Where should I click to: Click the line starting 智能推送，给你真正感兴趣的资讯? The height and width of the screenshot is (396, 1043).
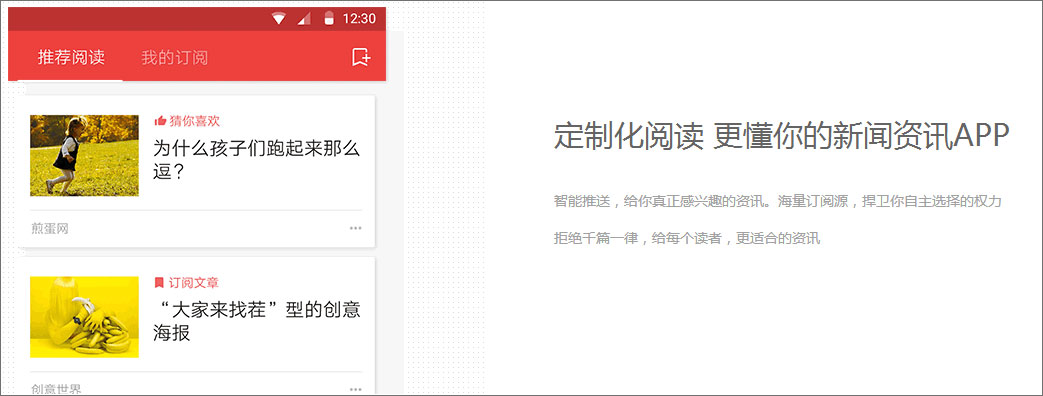(x=778, y=201)
